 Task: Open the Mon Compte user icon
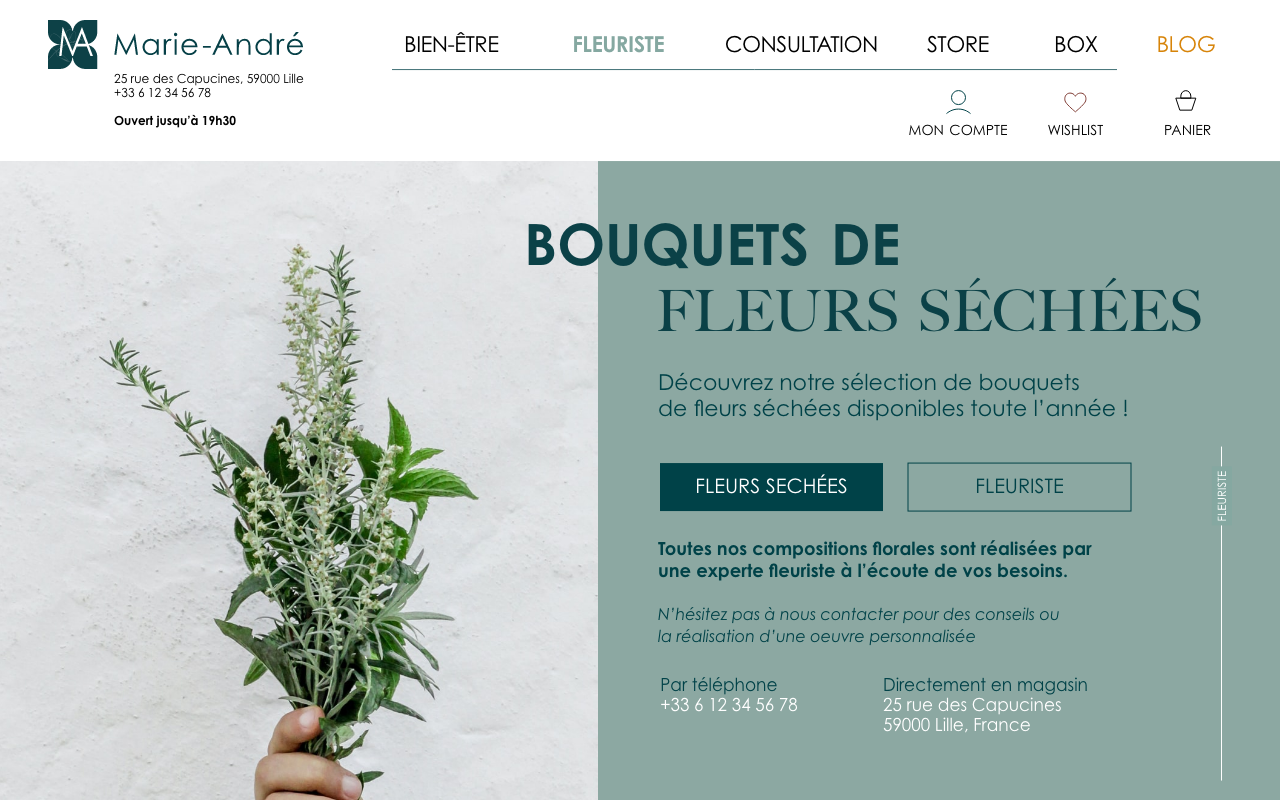[x=958, y=101]
